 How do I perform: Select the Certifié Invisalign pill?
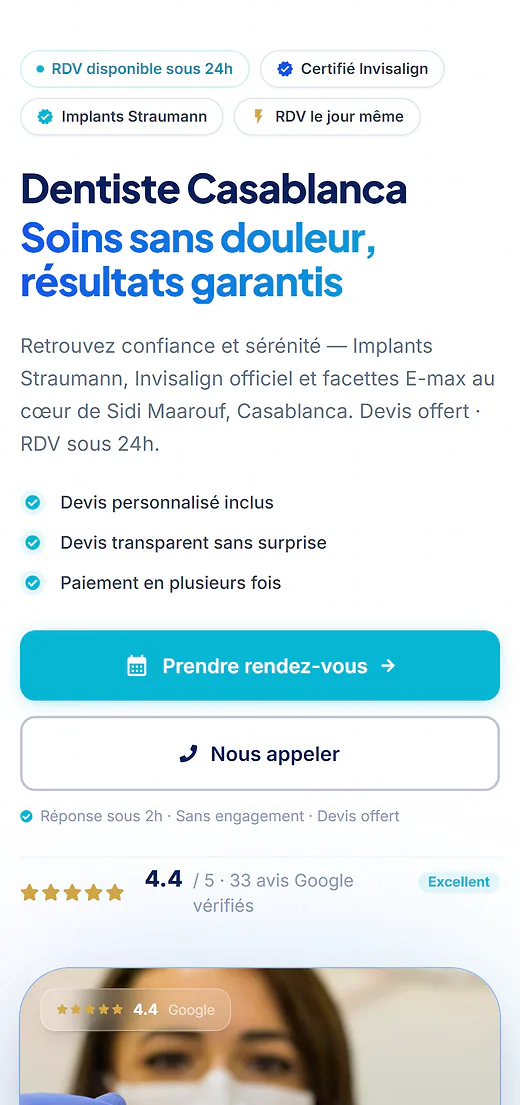[352, 69]
